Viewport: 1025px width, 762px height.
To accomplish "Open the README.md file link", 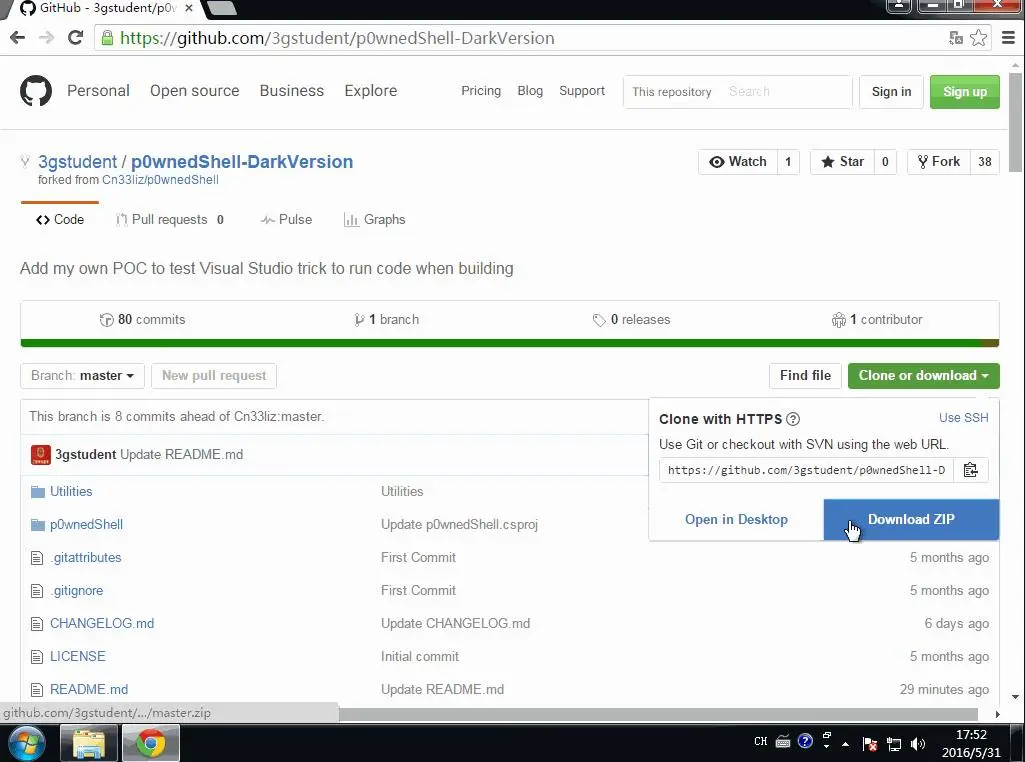I will click(x=89, y=689).
